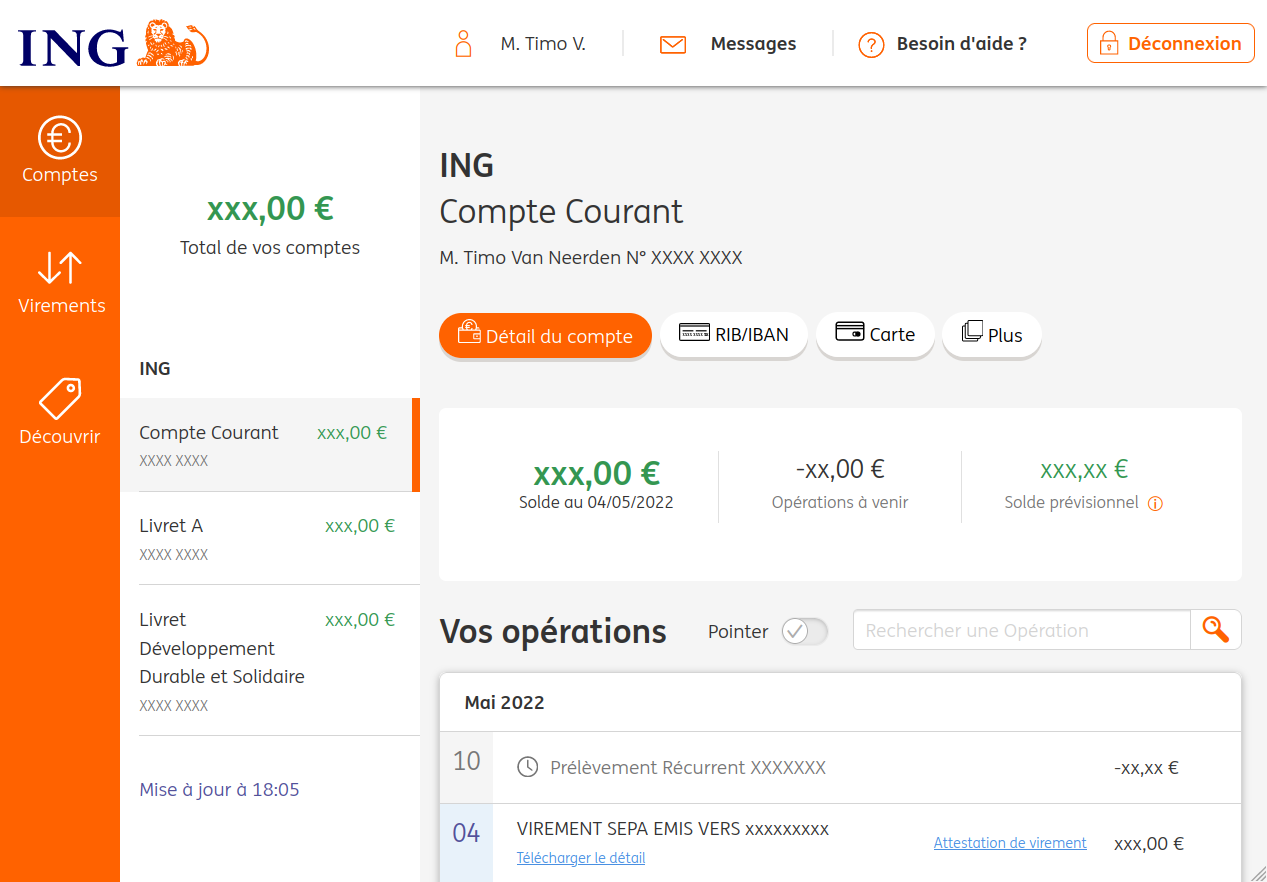Image resolution: width=1267 pixels, height=882 pixels.
Task: Click the Découvrir tag icon
Action: [x=60, y=398]
